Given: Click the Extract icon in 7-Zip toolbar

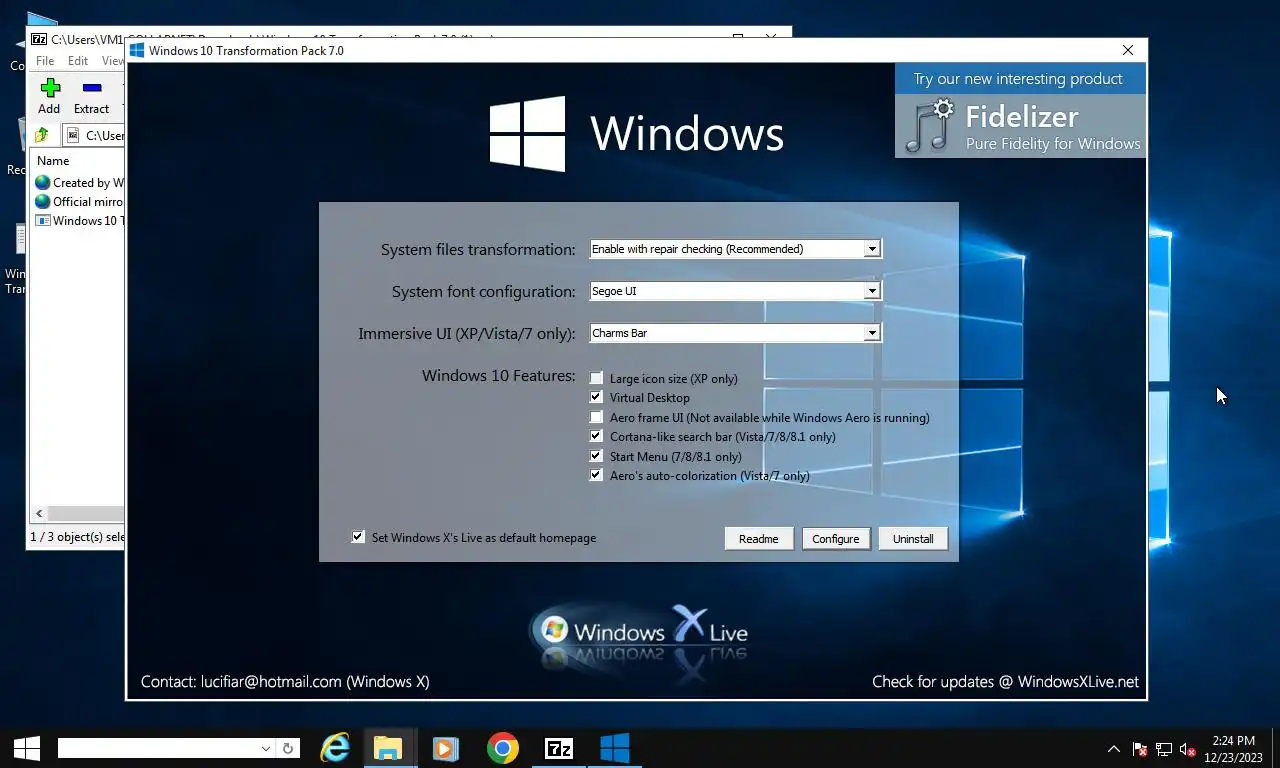Looking at the screenshot, I should (91, 88).
